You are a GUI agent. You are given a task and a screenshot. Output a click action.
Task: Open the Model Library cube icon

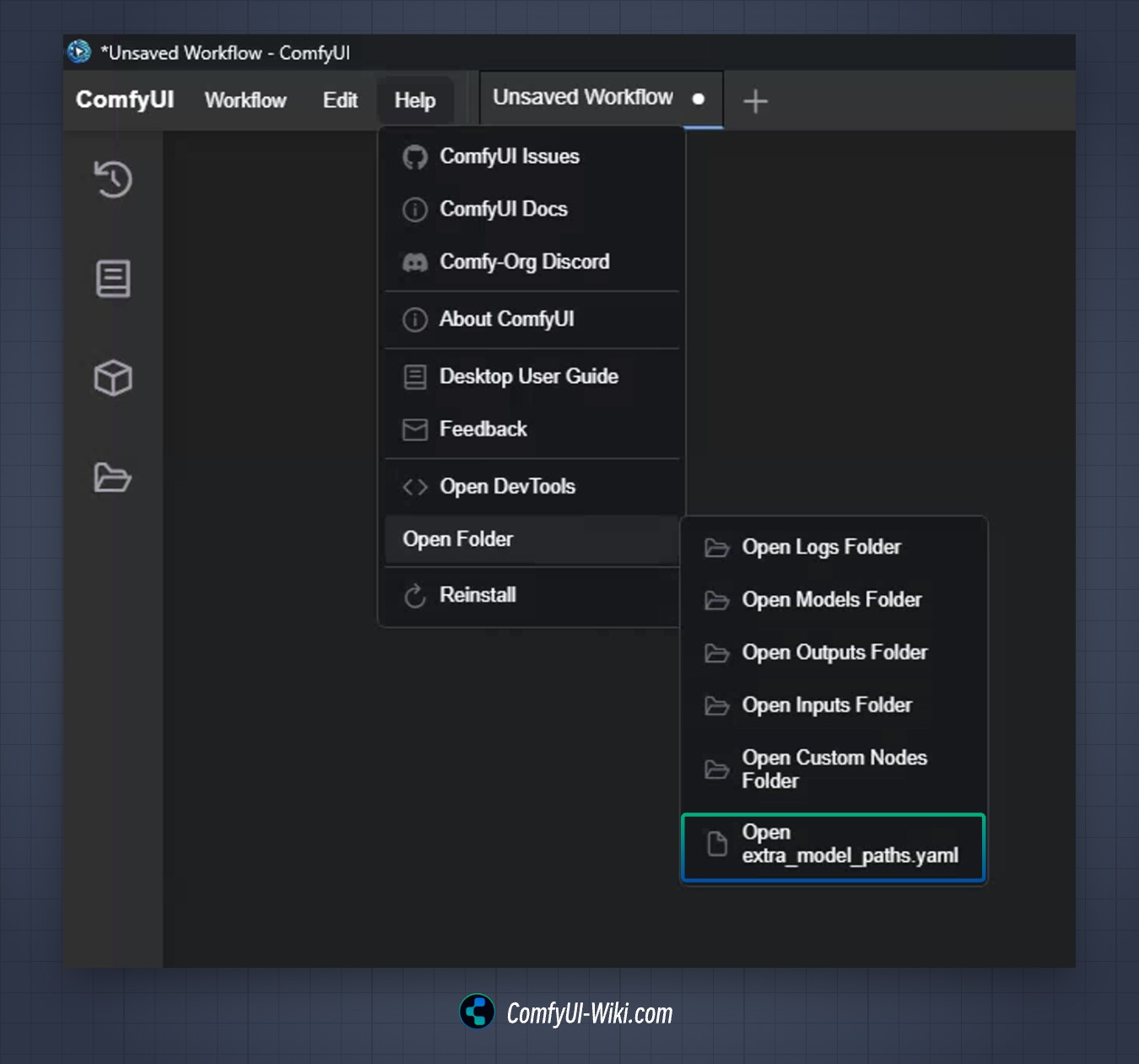coord(113,378)
